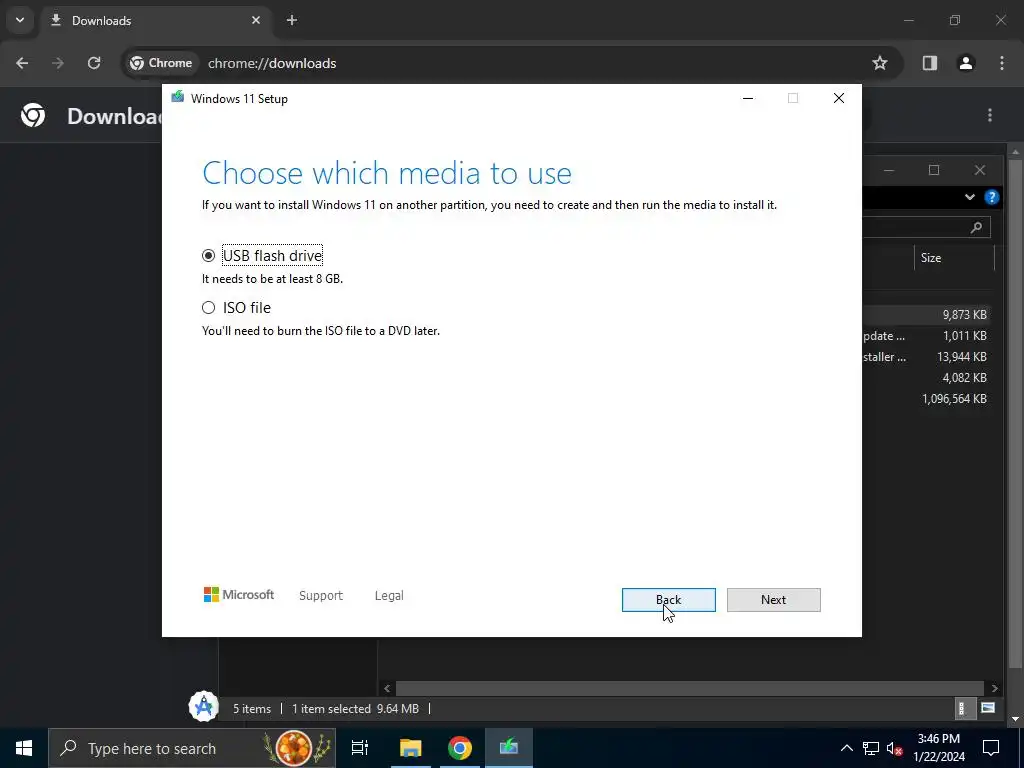
Task: Sort by the Size column header
Action: tap(954, 258)
